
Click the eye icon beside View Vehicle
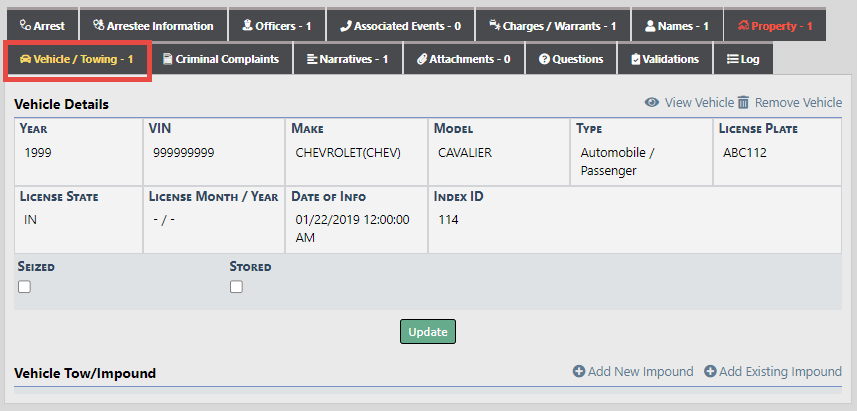point(651,102)
